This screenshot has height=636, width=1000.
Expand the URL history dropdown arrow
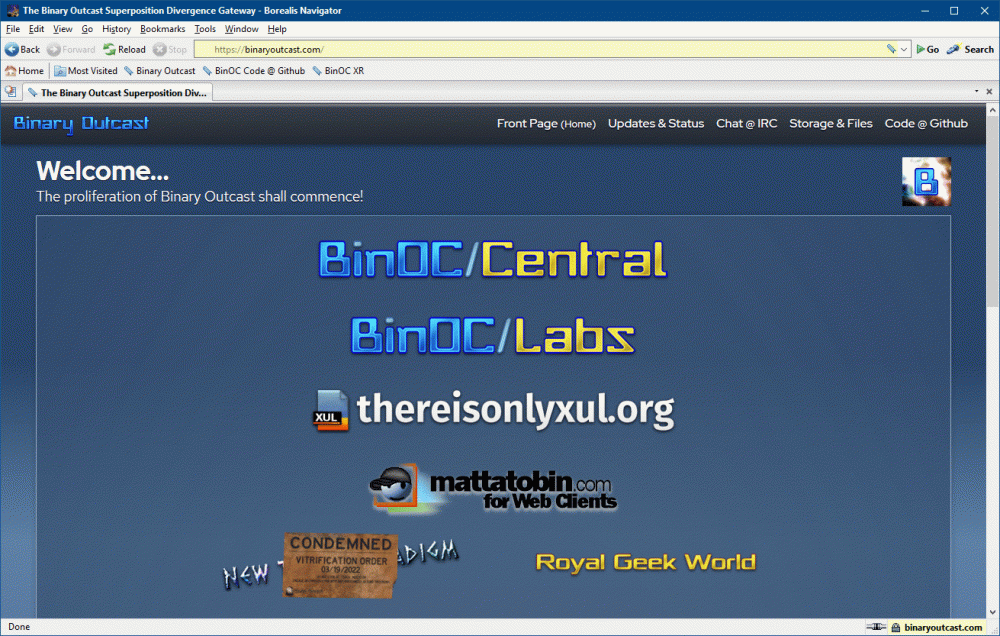(x=904, y=49)
